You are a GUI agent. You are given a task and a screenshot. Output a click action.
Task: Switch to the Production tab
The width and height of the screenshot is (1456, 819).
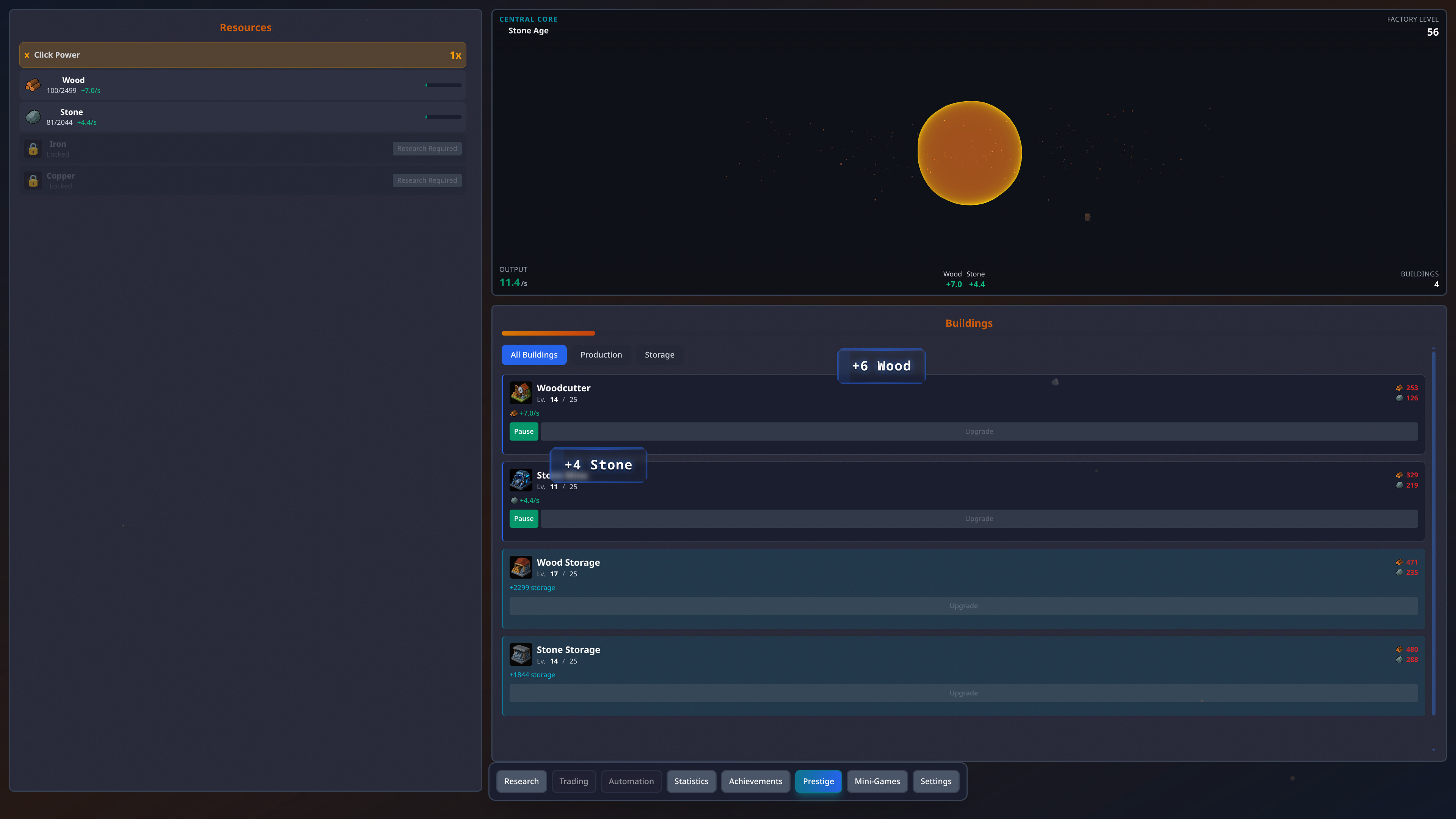[601, 355]
